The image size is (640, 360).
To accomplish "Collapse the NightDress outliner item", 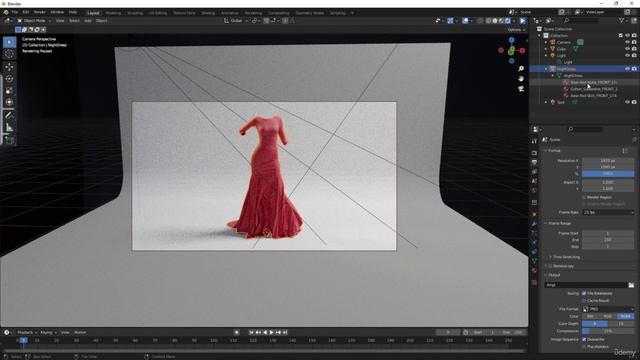I will (546, 69).
